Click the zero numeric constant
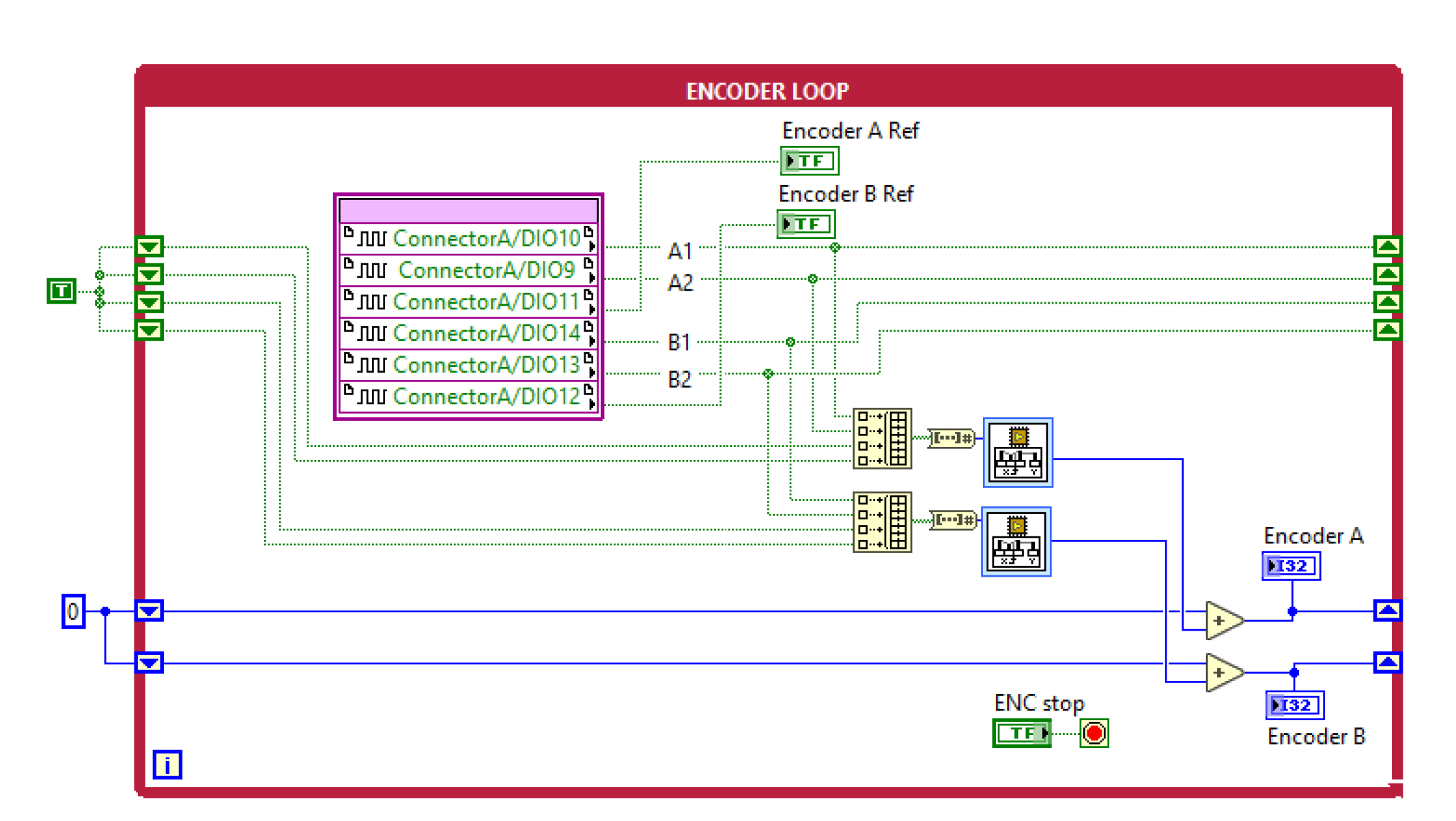The height and width of the screenshot is (821, 1456). [73, 611]
